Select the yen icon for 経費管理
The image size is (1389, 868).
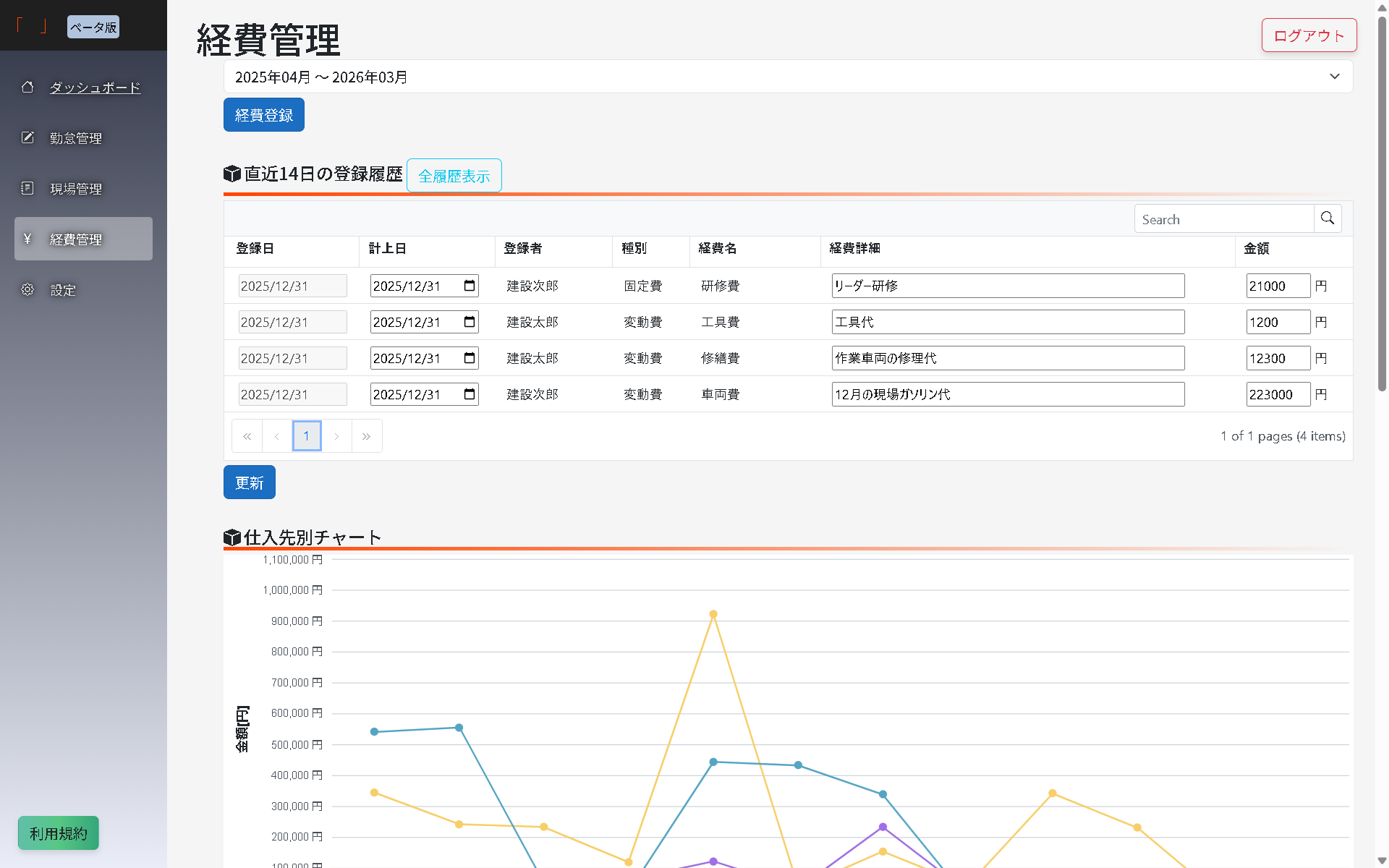click(27, 239)
